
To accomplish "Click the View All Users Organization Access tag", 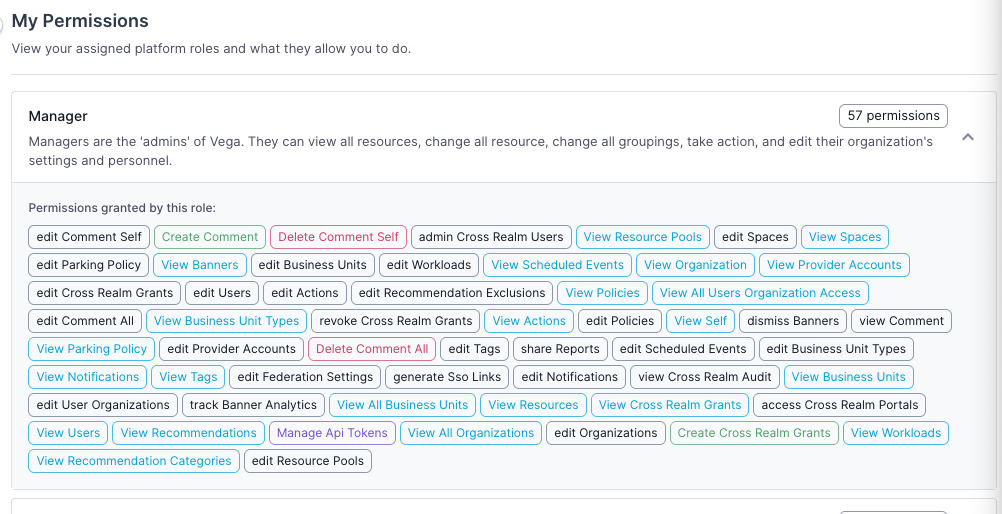I will click(x=760, y=293).
